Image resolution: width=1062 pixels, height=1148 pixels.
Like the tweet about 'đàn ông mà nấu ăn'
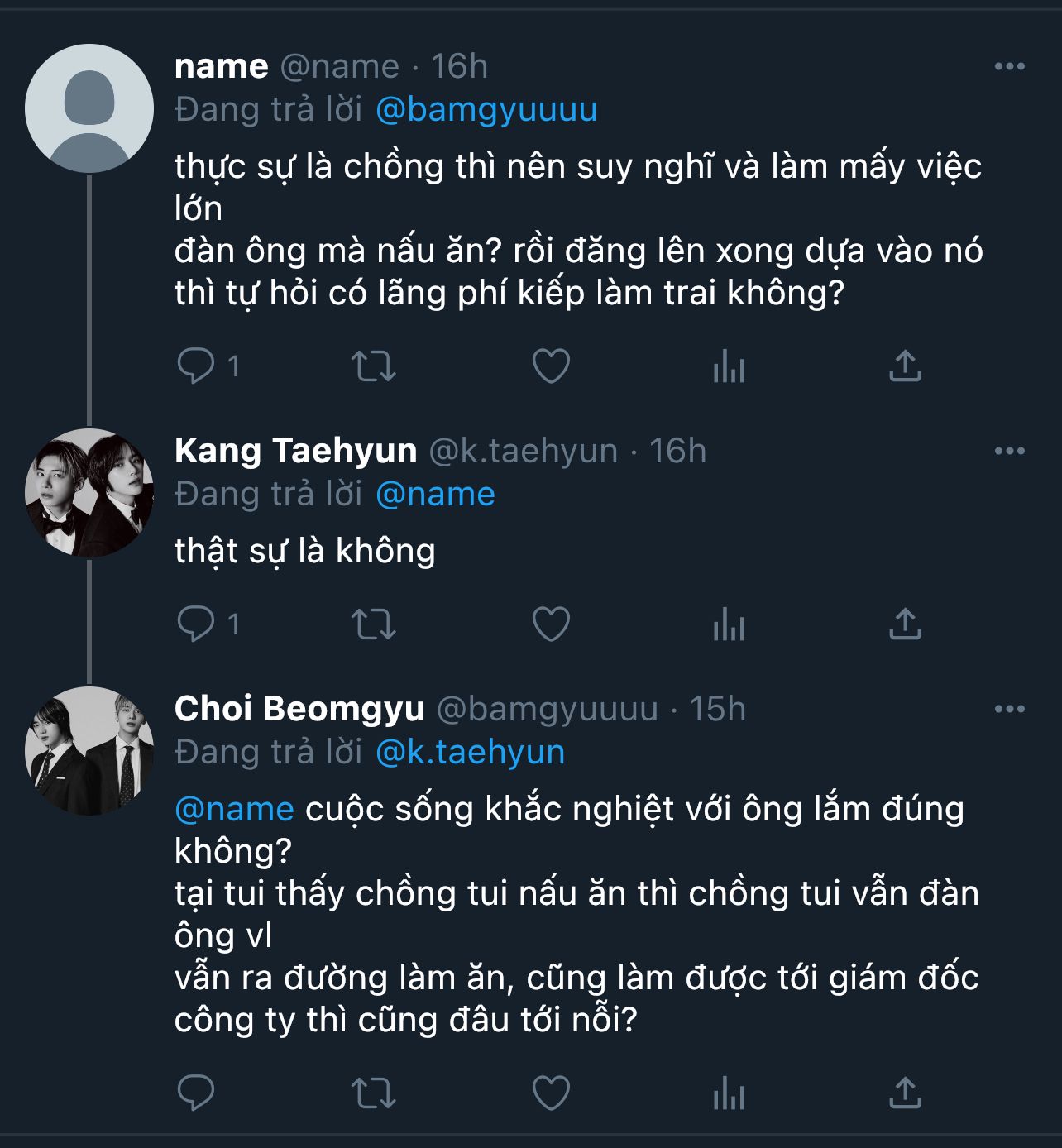pos(551,366)
